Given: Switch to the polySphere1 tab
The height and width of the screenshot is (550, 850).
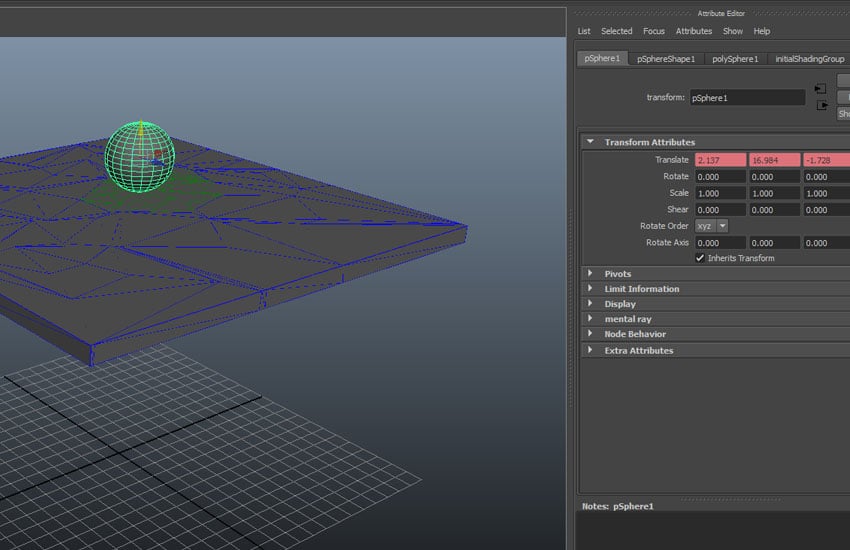Looking at the screenshot, I should click(733, 59).
